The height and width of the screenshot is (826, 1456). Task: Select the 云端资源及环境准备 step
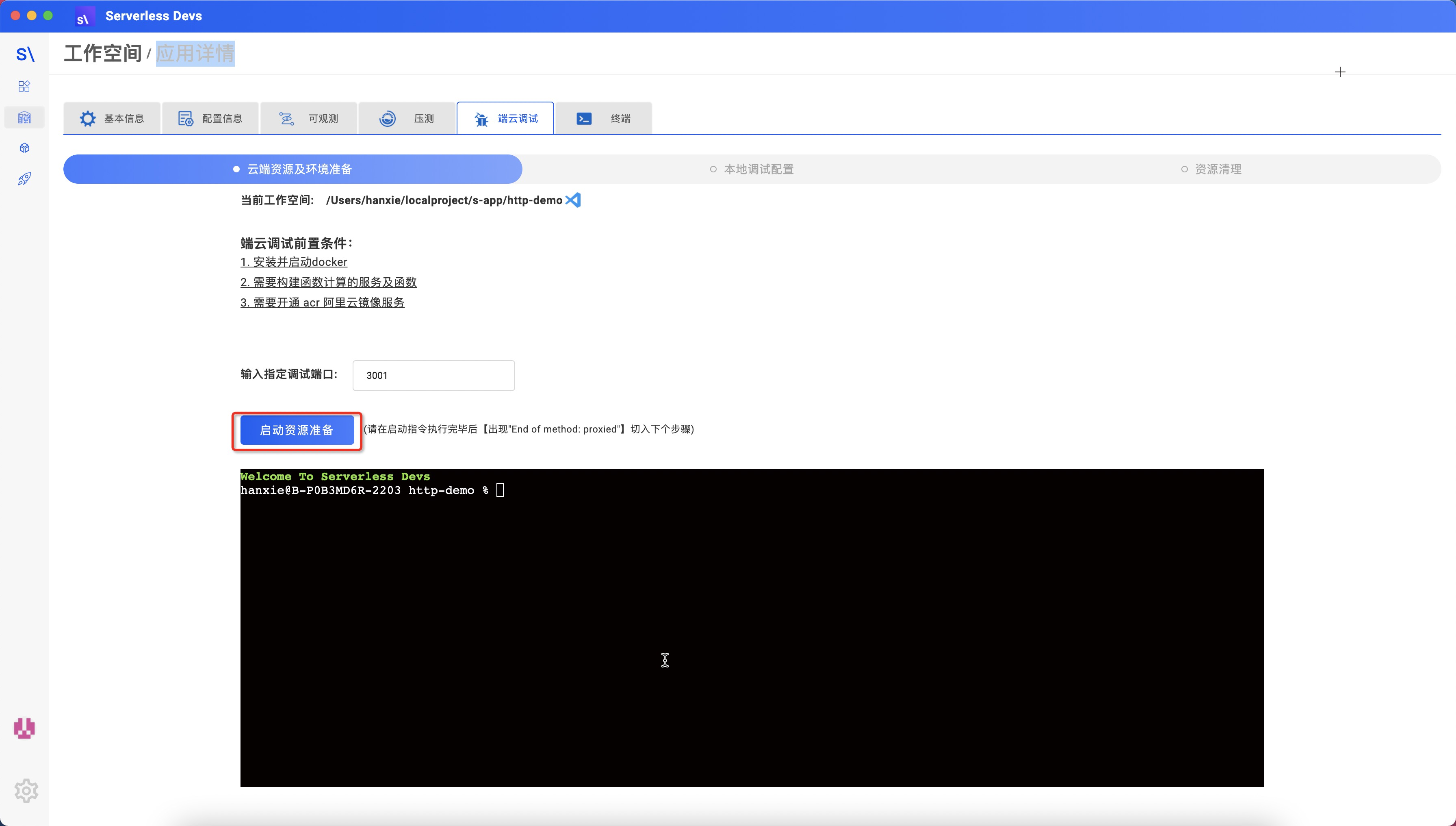[292, 169]
